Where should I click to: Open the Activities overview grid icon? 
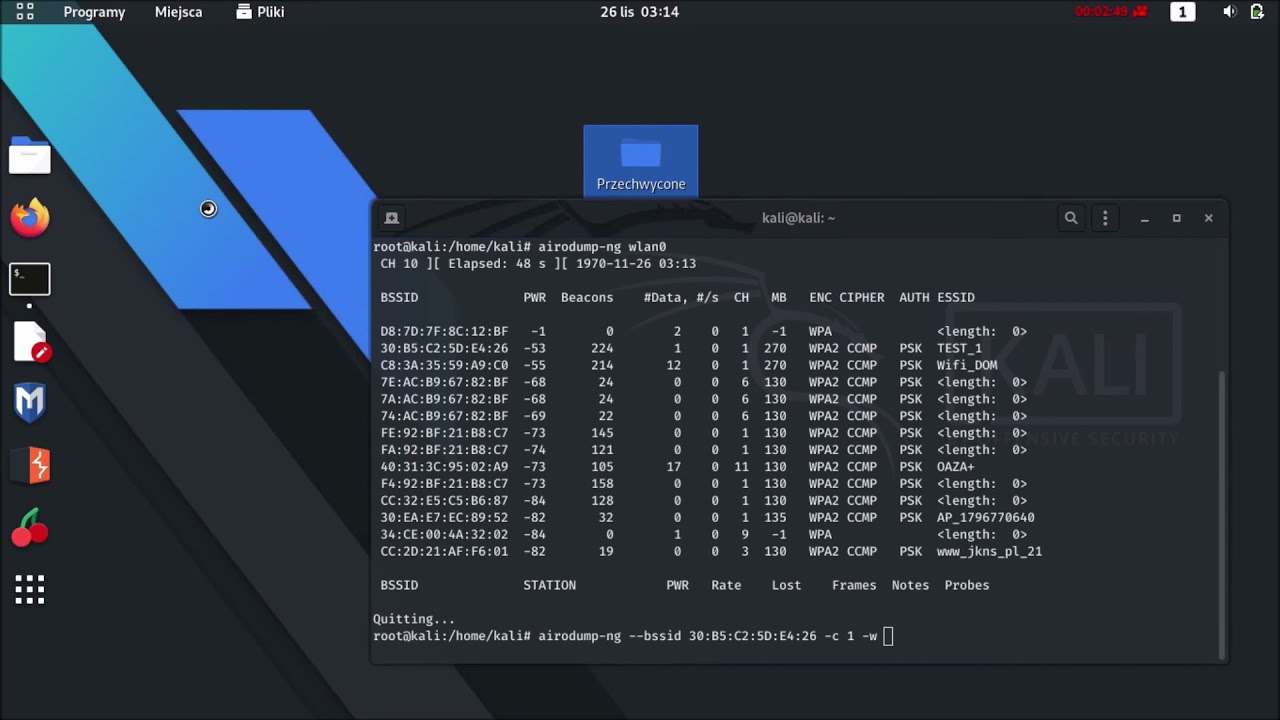click(25, 12)
